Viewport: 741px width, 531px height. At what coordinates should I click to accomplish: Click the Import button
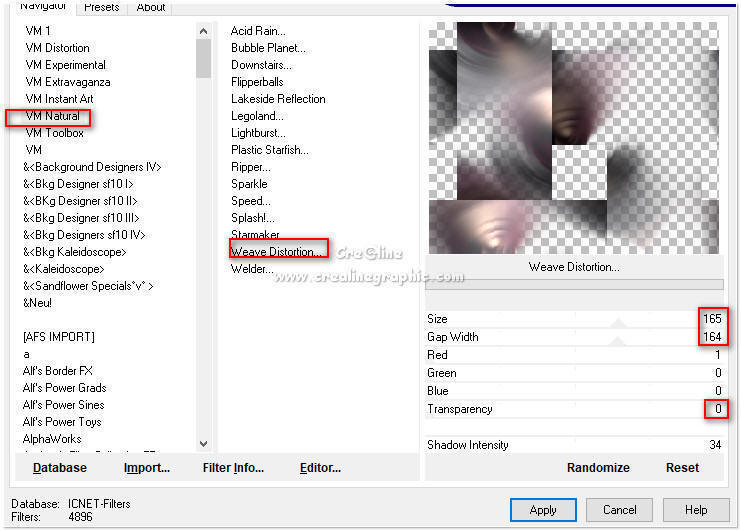tap(146, 467)
